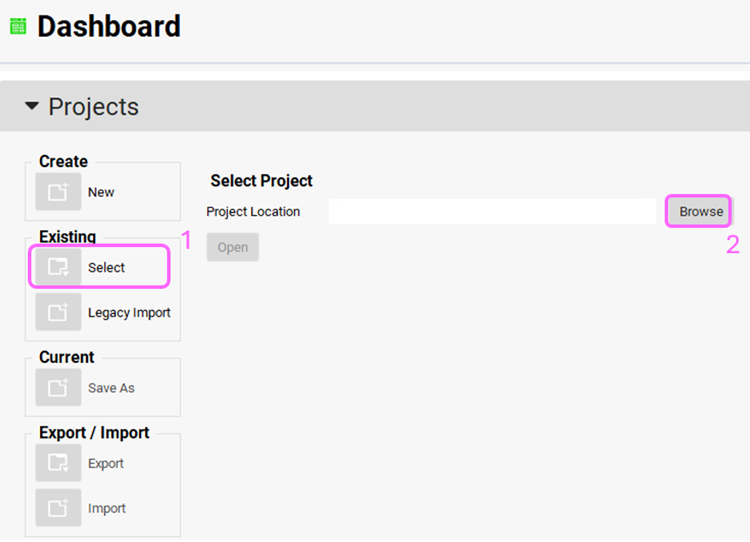Screen dimensions: 750x542
Task: Choose the Save As label under Current
Action: [x=111, y=388]
